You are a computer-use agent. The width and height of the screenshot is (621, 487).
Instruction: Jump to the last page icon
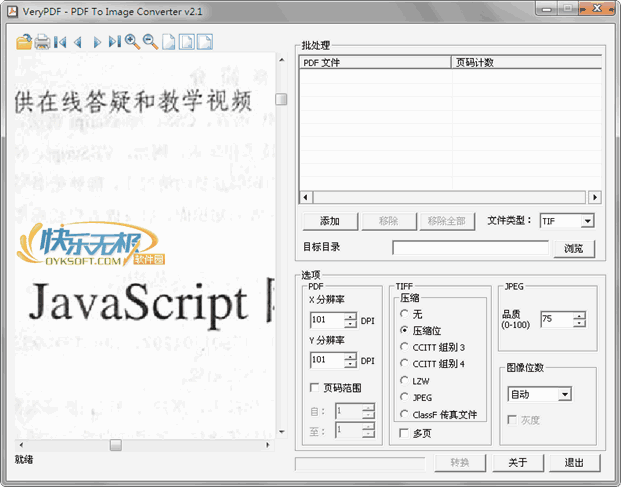coord(114,42)
